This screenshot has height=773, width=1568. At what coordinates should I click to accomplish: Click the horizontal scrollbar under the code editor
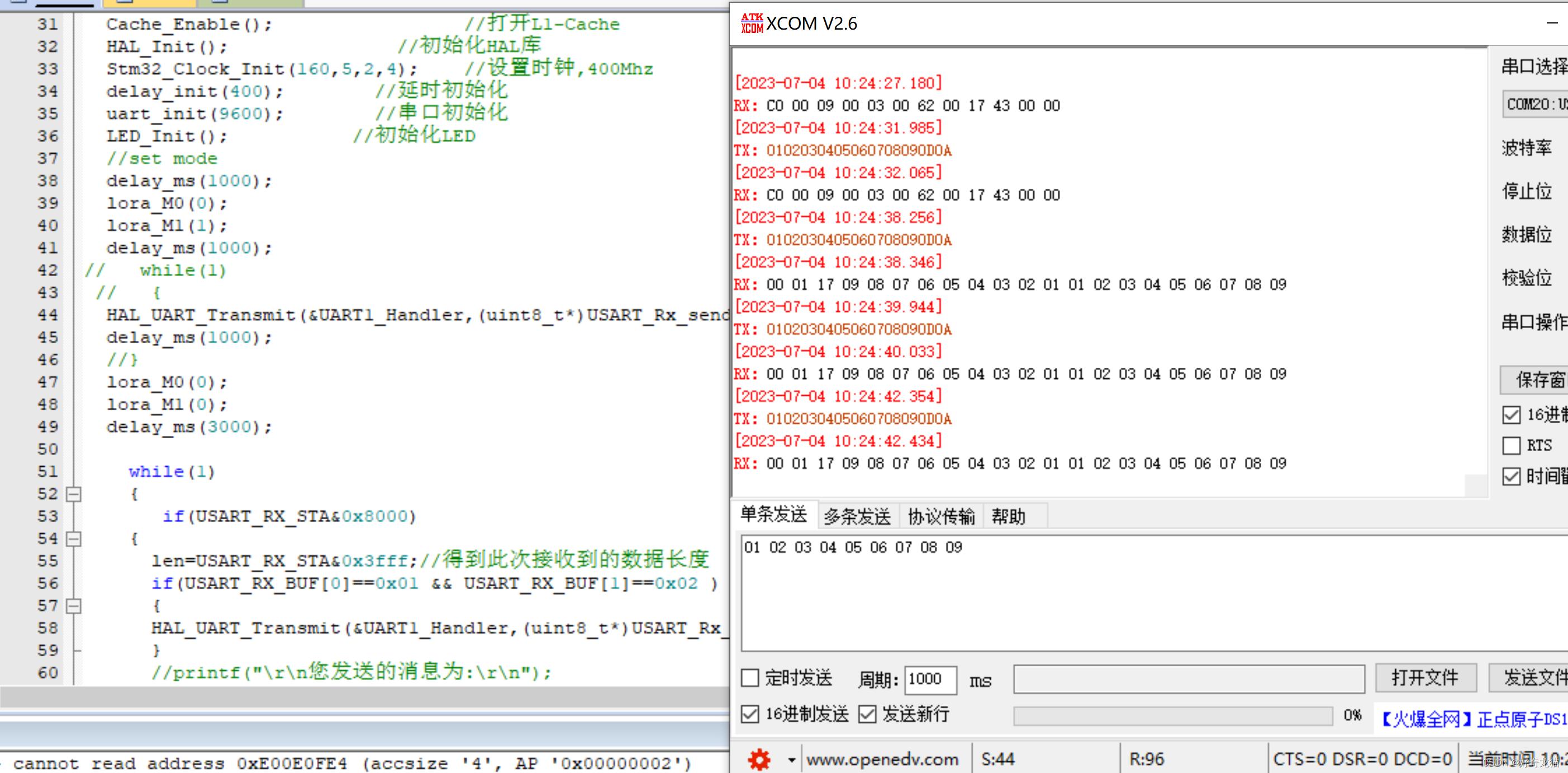364,696
